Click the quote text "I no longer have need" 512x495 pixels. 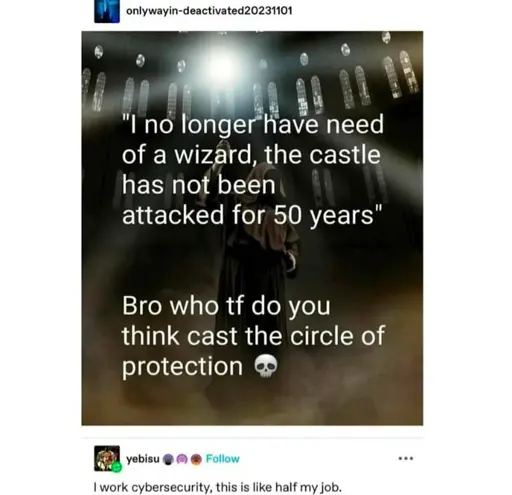(x=253, y=125)
